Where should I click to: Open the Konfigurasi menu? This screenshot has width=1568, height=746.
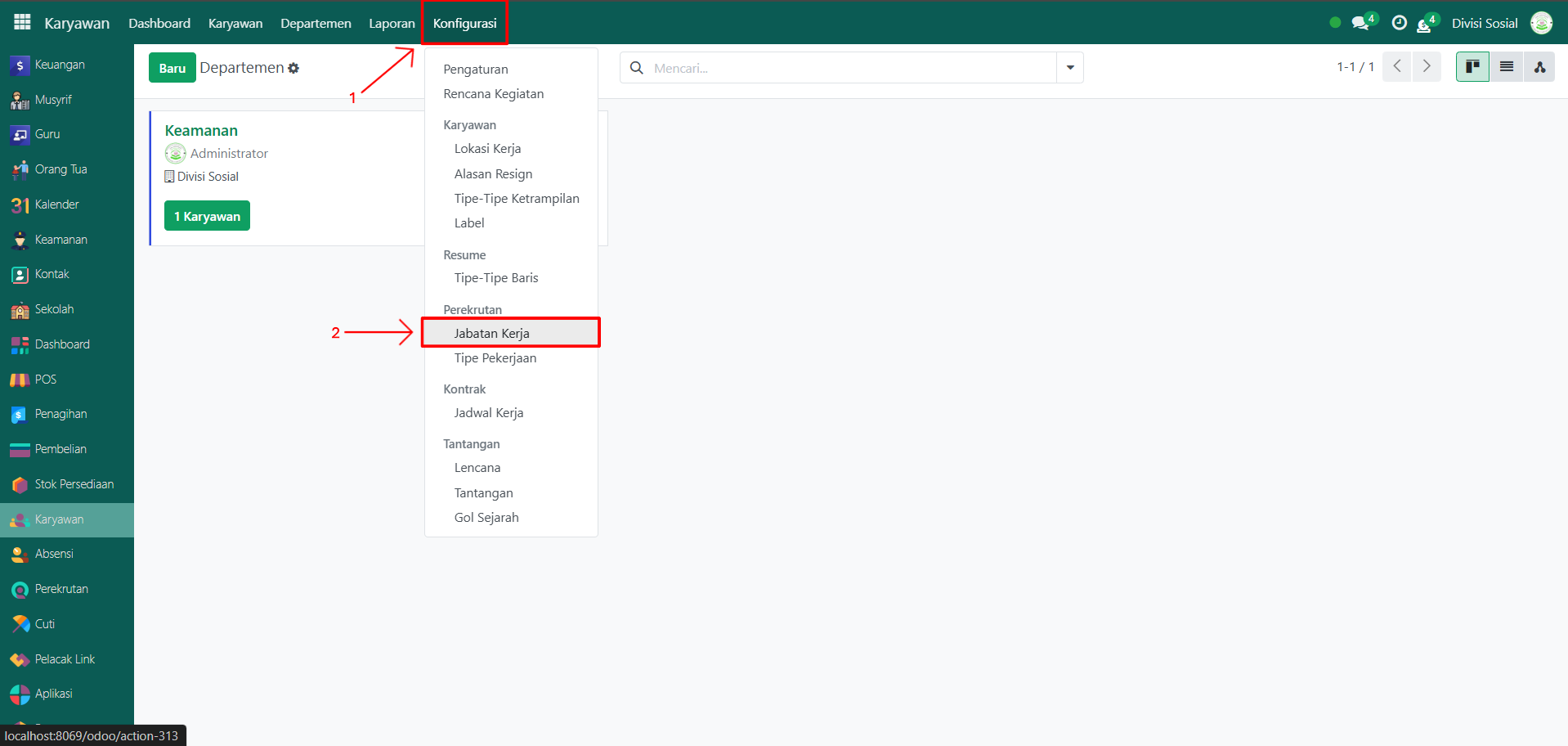pyautogui.click(x=464, y=23)
